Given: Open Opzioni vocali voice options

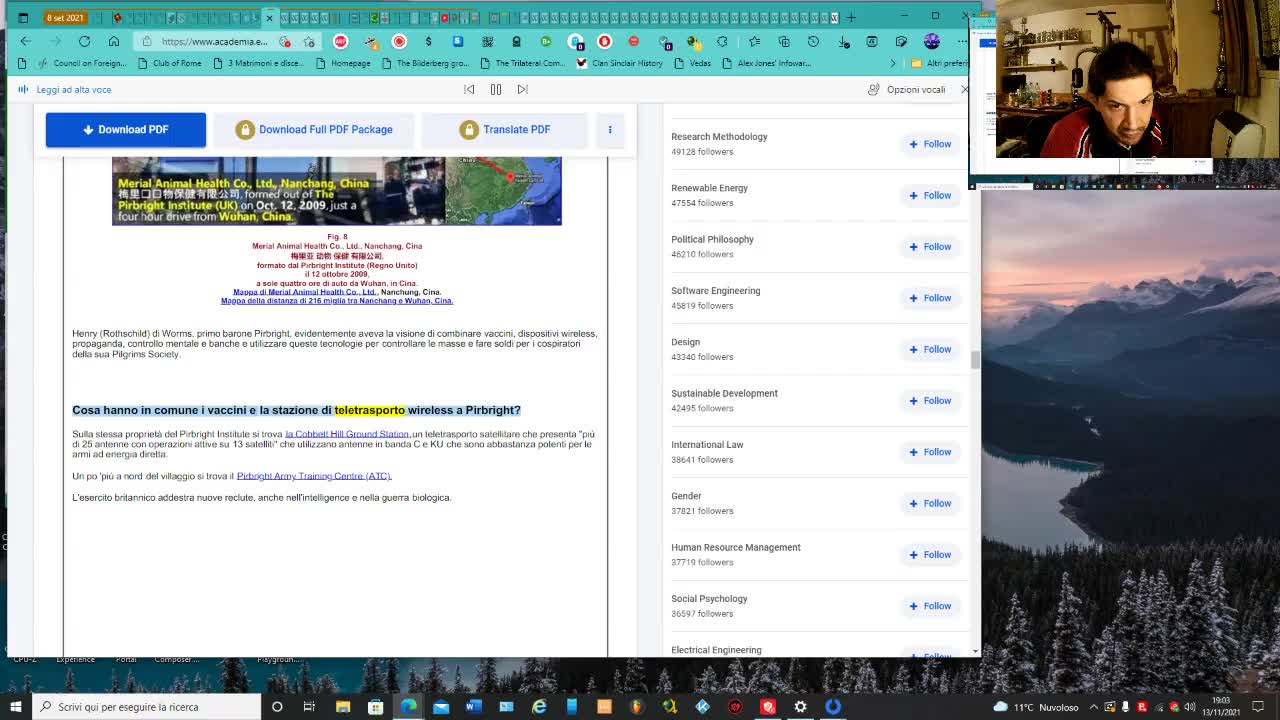Looking at the screenshot, I should tap(906, 89).
